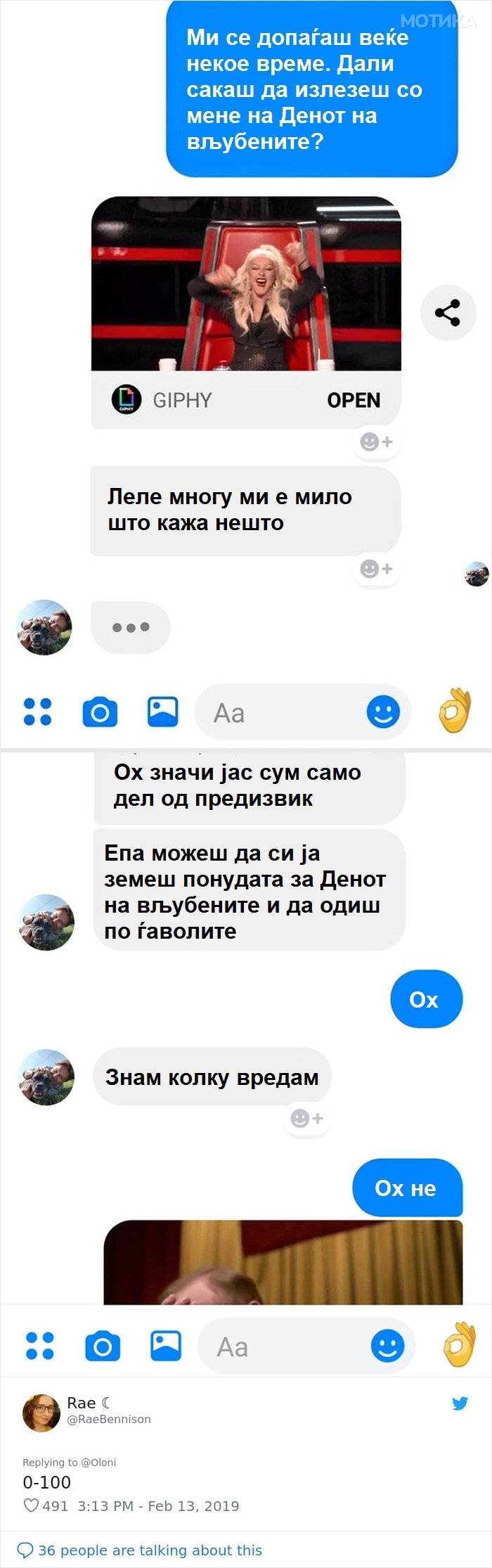The height and width of the screenshot is (1568, 492).
Task: Click the GIPHY logo icon
Action: coord(127,399)
